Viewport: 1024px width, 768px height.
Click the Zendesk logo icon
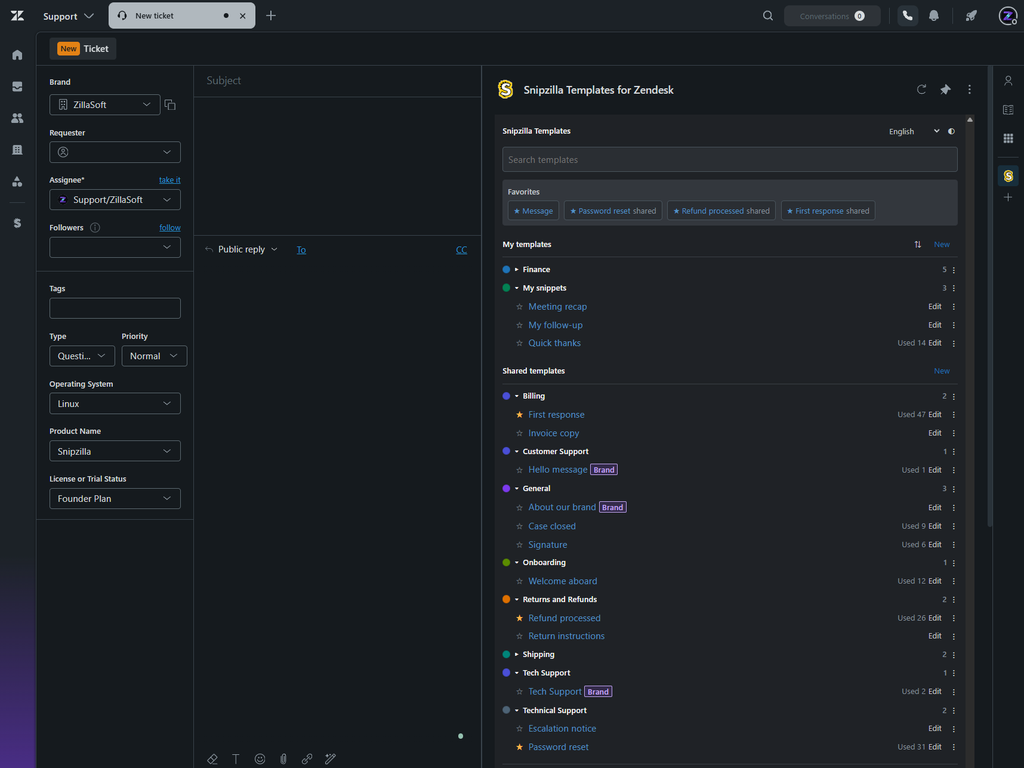coord(17,16)
